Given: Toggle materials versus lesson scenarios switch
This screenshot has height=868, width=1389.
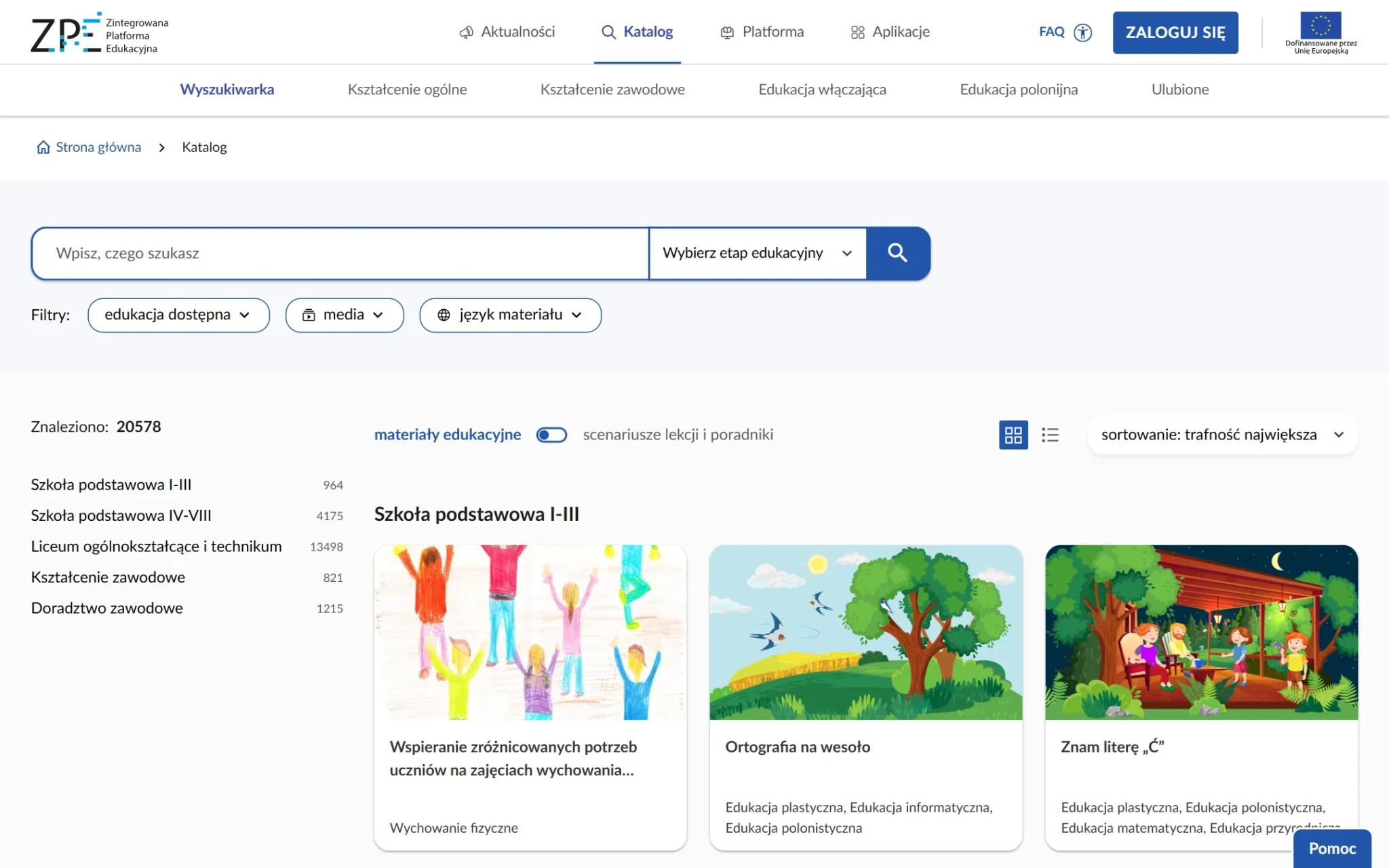Looking at the screenshot, I should [x=551, y=435].
